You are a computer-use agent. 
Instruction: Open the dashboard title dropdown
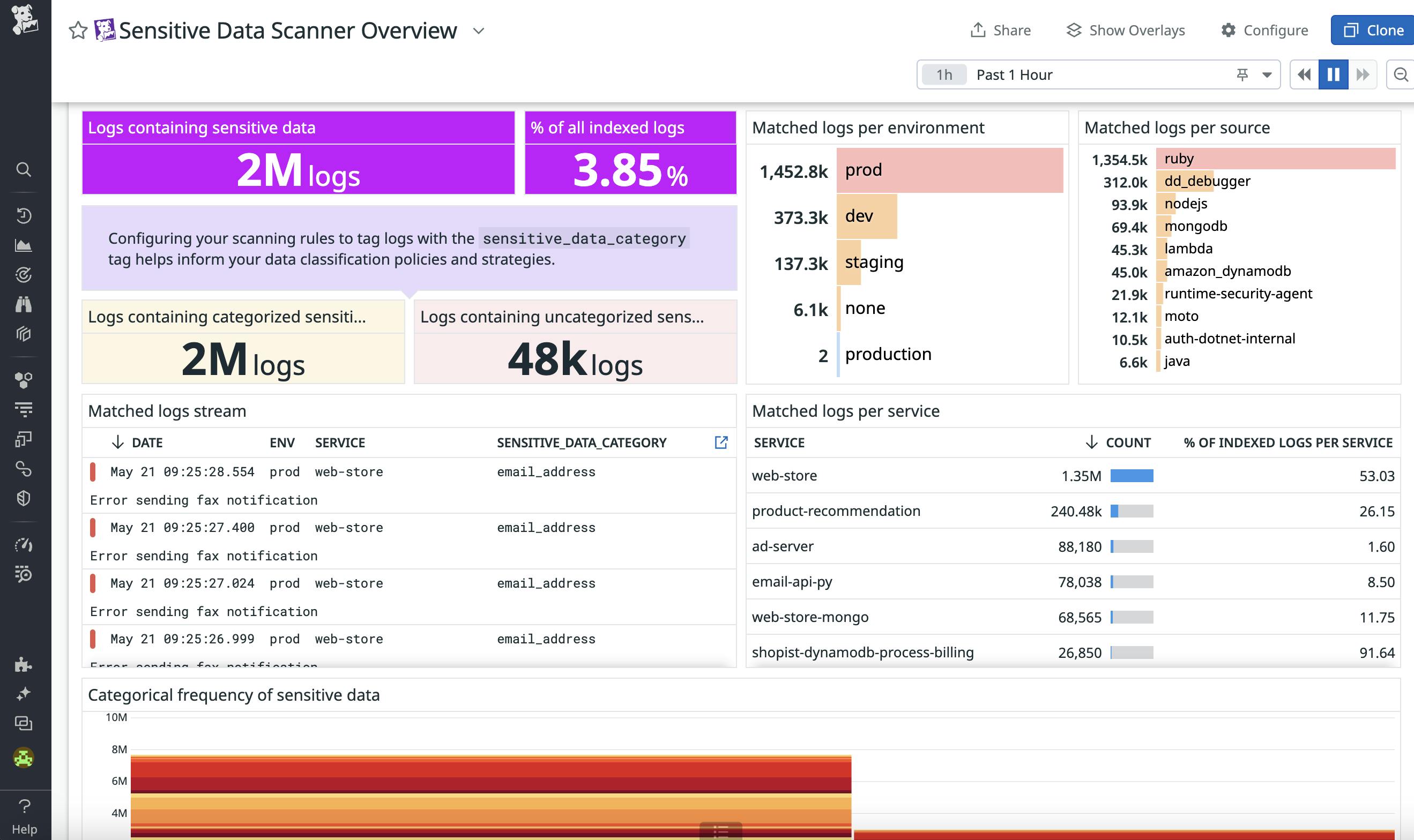(478, 31)
